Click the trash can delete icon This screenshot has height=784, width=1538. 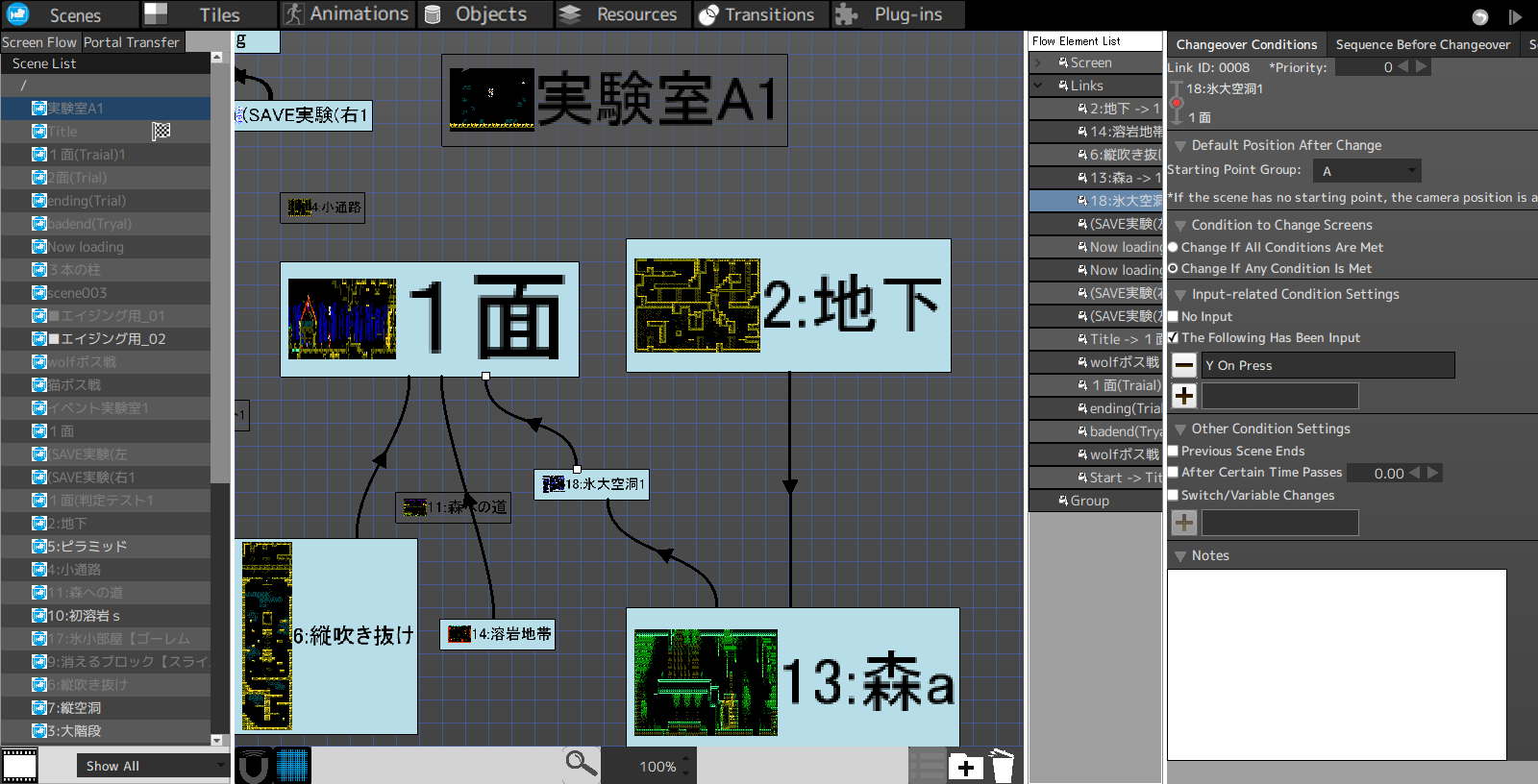pyautogui.click(x=1003, y=767)
